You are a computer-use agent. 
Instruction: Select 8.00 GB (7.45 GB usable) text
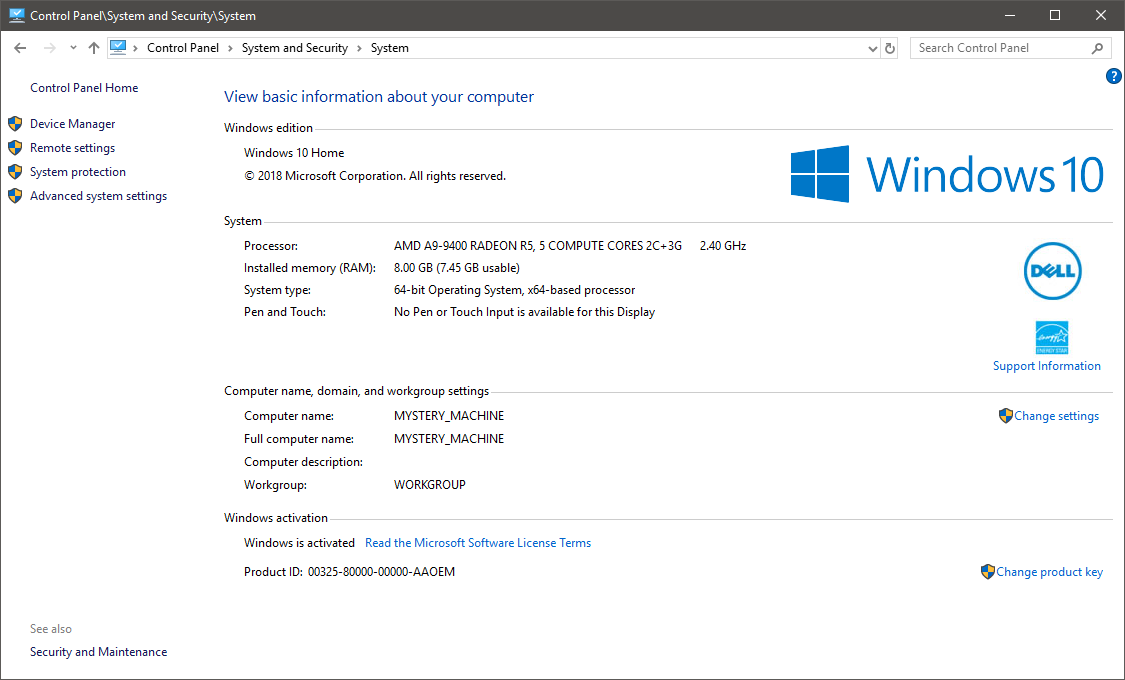(x=456, y=268)
